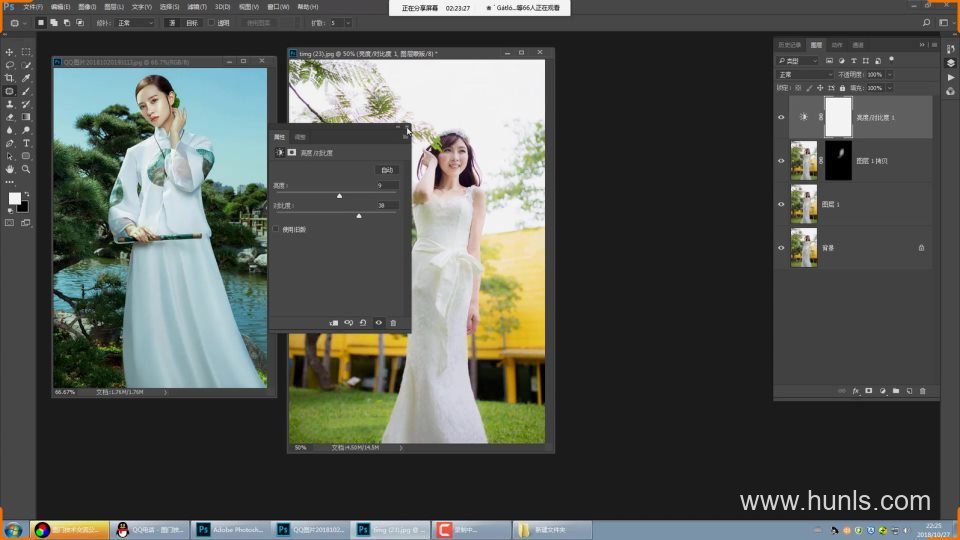Select the Blur drop tool
The image size is (960, 540).
pos(9,130)
